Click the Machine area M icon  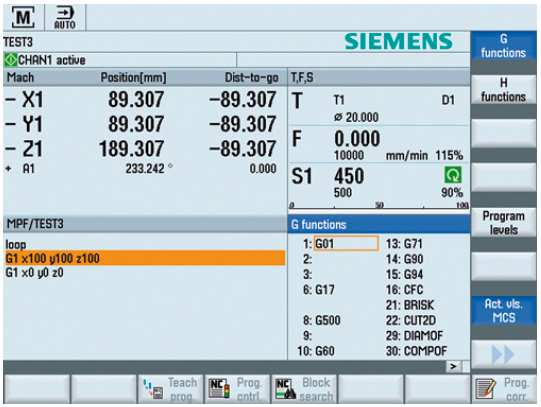[x=23, y=17]
